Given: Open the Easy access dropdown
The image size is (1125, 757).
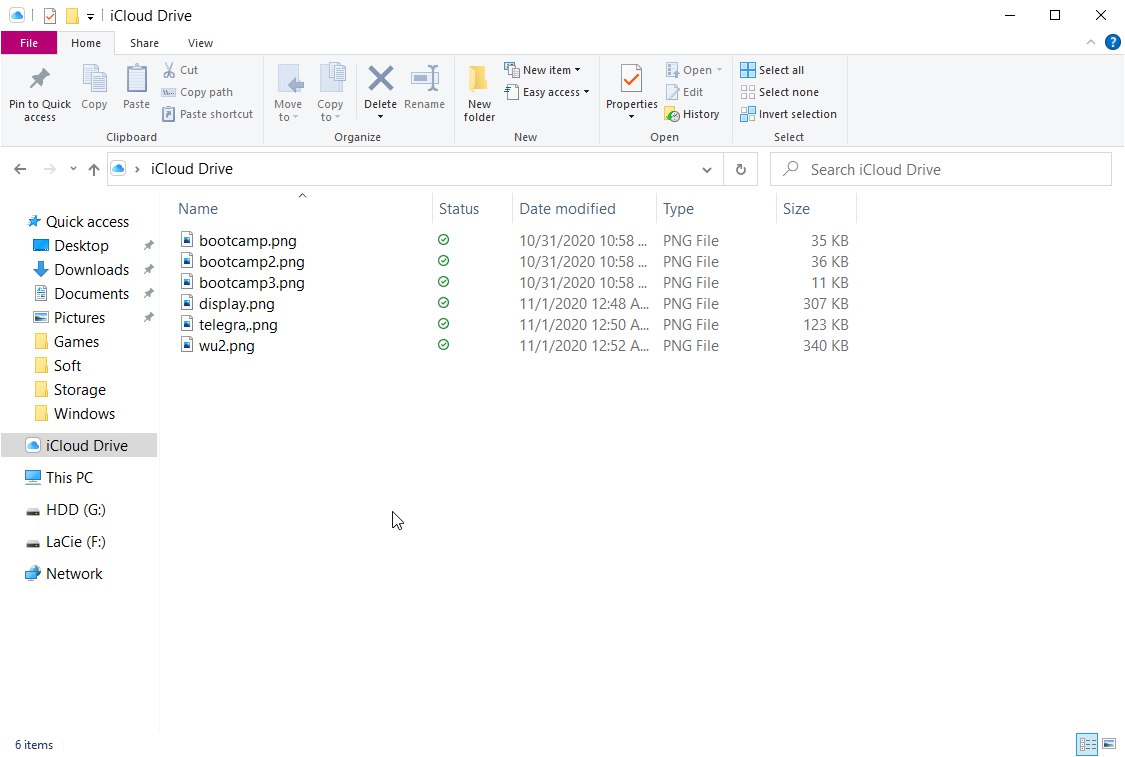Looking at the screenshot, I should pyautogui.click(x=547, y=92).
